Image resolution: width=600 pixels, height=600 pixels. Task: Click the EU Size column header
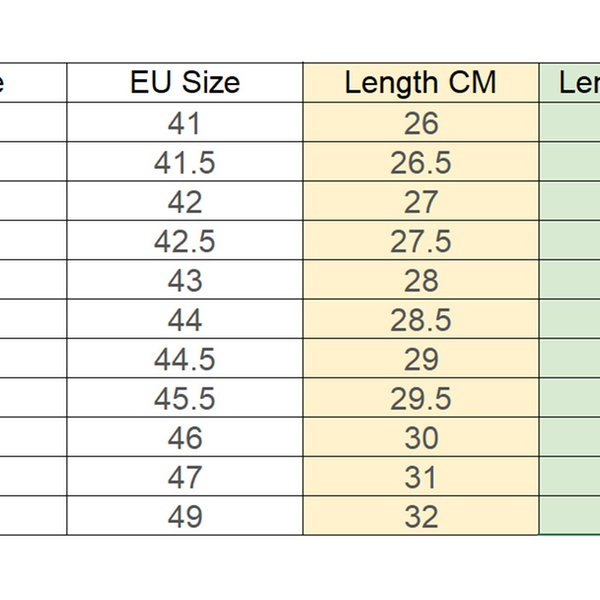pyautogui.click(x=185, y=82)
